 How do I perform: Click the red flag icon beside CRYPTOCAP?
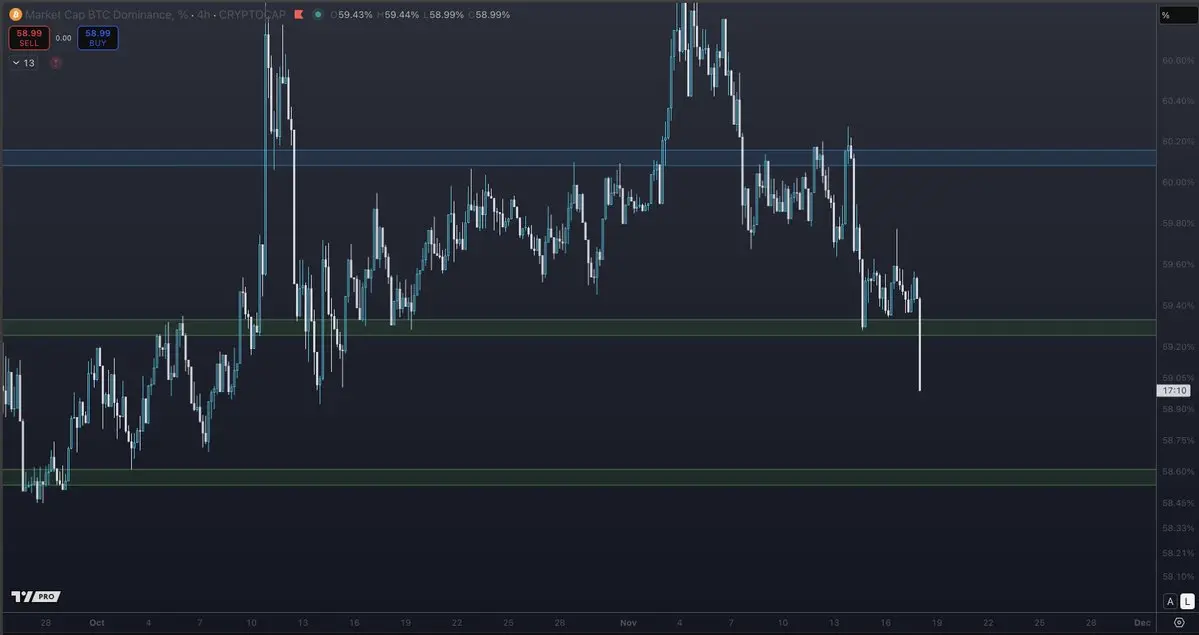click(299, 15)
